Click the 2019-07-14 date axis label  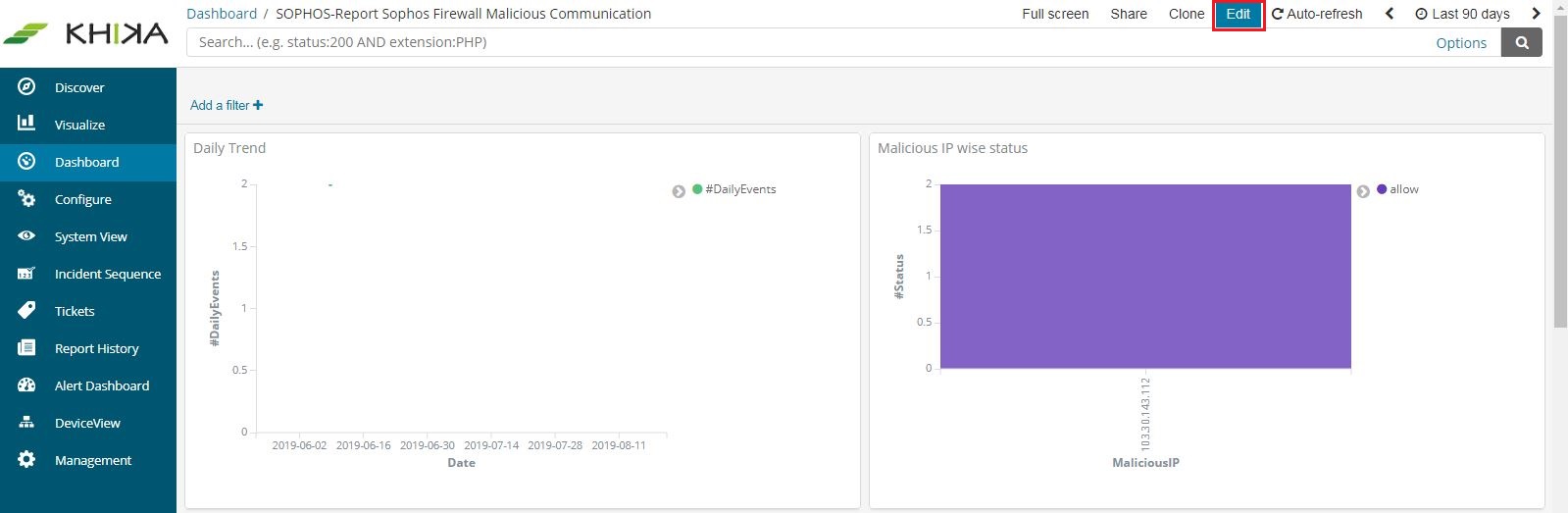tap(491, 445)
